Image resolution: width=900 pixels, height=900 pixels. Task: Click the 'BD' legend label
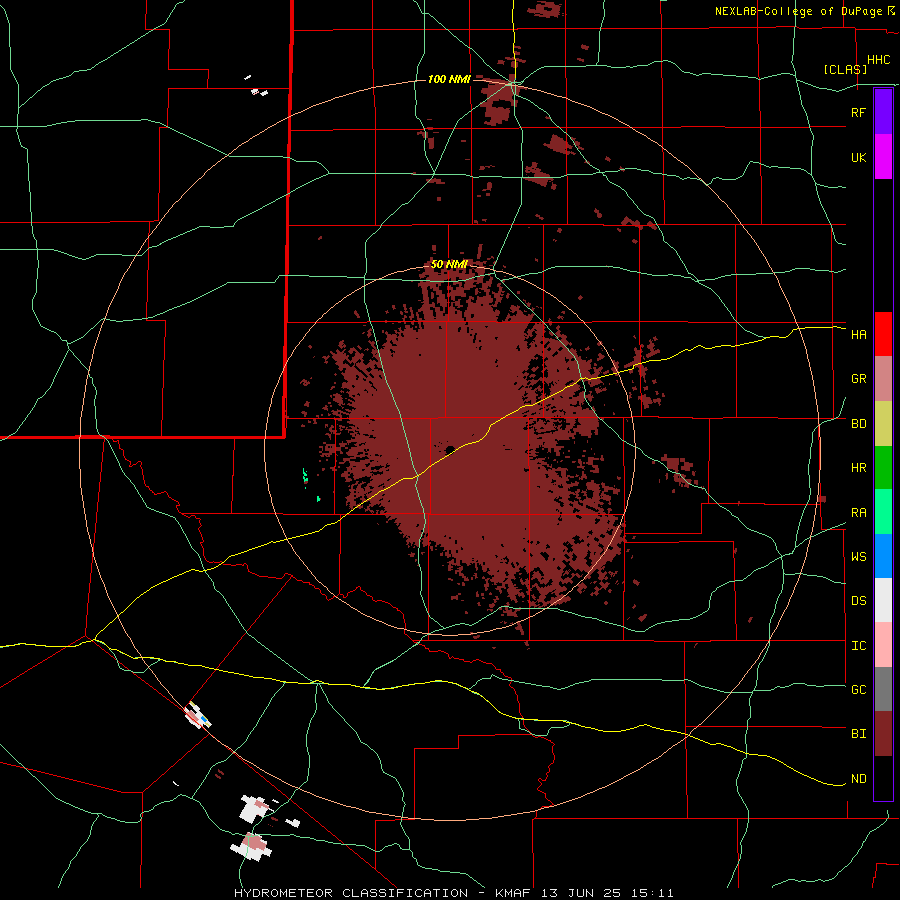click(858, 424)
